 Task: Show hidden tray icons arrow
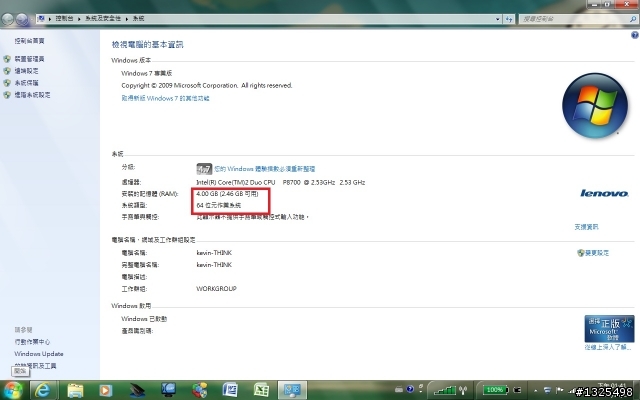coord(536,391)
